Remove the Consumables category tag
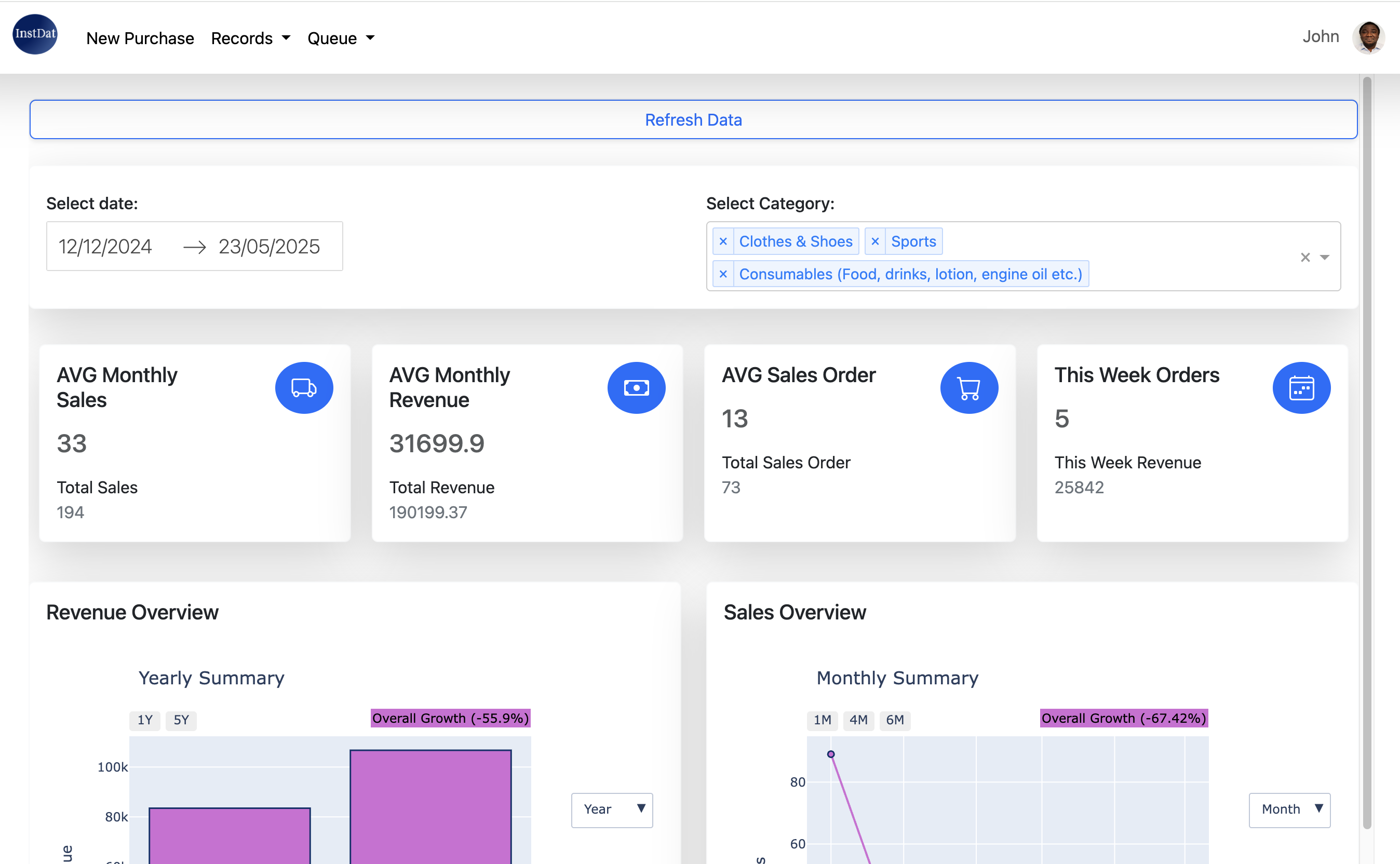 [x=723, y=274]
